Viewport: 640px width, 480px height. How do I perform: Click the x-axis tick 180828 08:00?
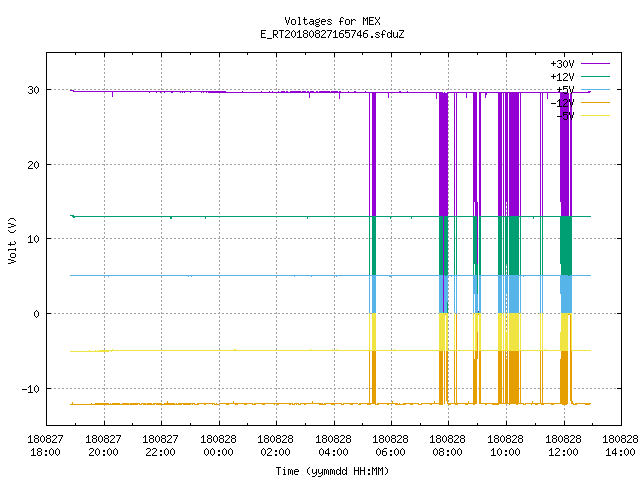tap(448, 446)
